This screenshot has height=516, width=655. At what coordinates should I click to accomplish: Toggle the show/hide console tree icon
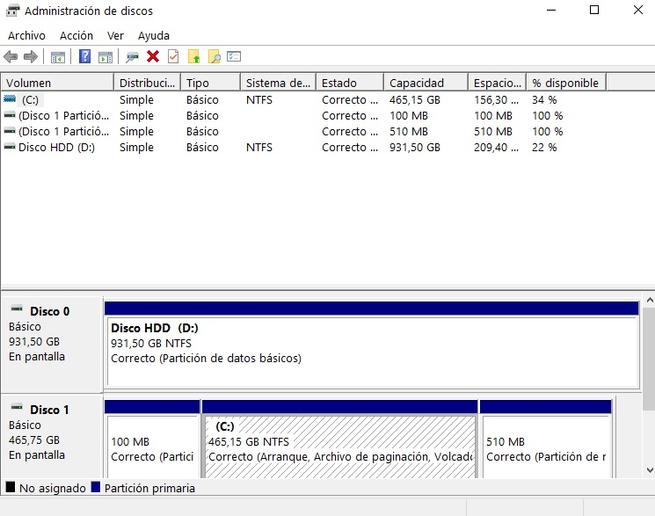tap(58, 57)
